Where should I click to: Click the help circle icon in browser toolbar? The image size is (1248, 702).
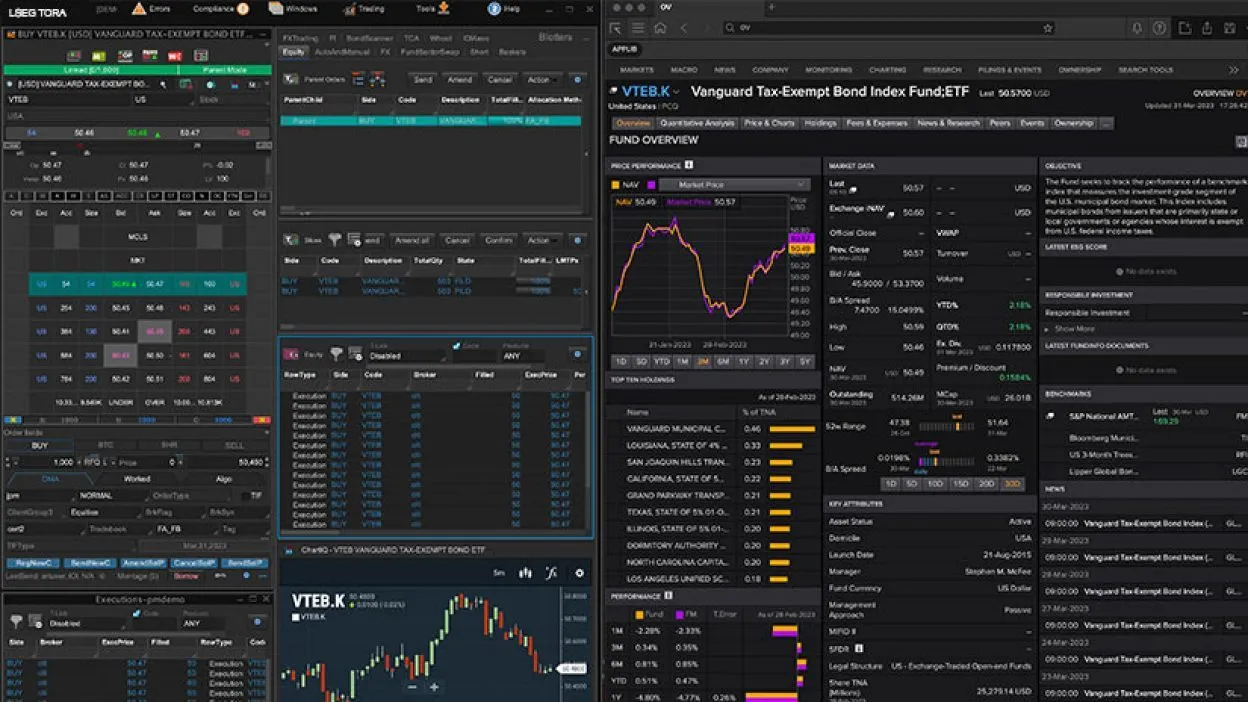pyautogui.click(x=1161, y=28)
